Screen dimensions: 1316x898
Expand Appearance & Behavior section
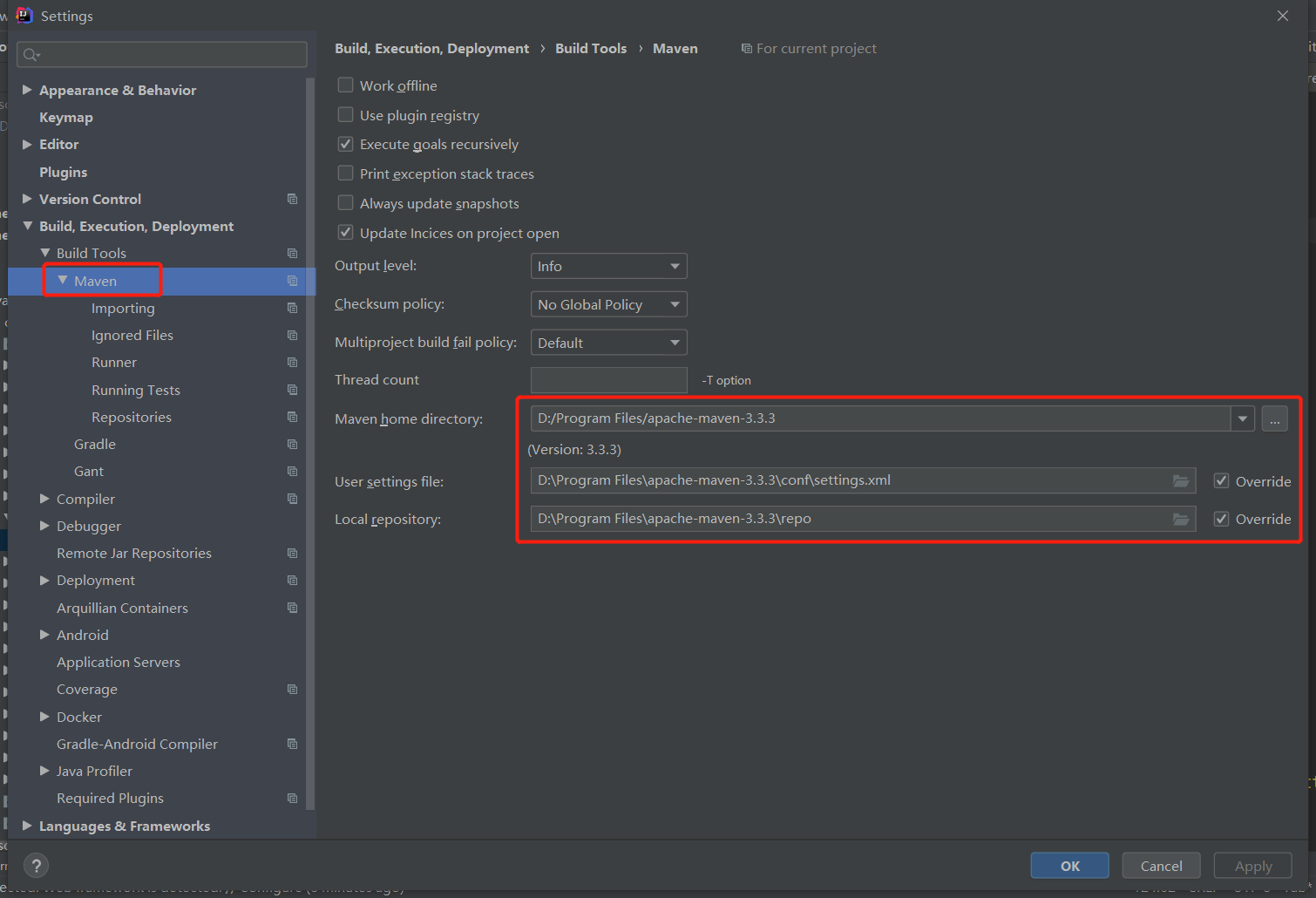click(27, 90)
